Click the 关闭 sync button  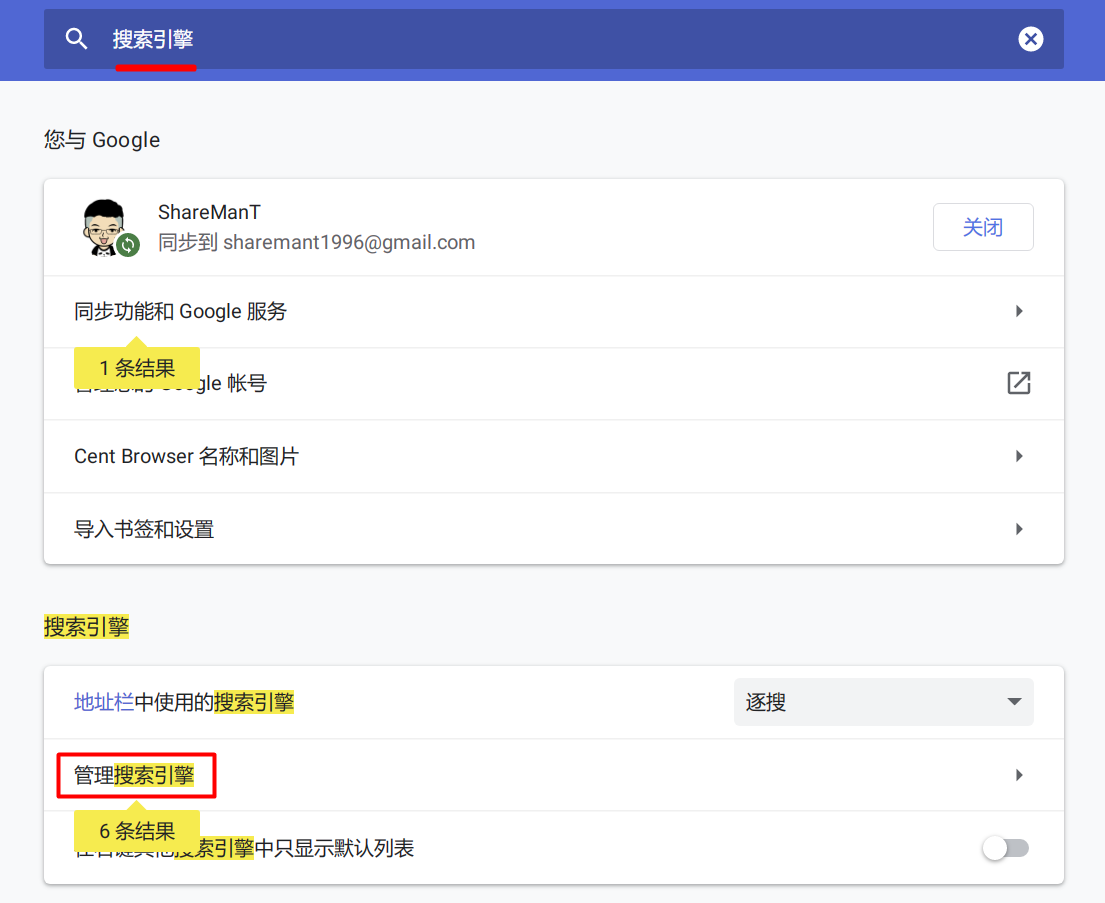coord(982,227)
